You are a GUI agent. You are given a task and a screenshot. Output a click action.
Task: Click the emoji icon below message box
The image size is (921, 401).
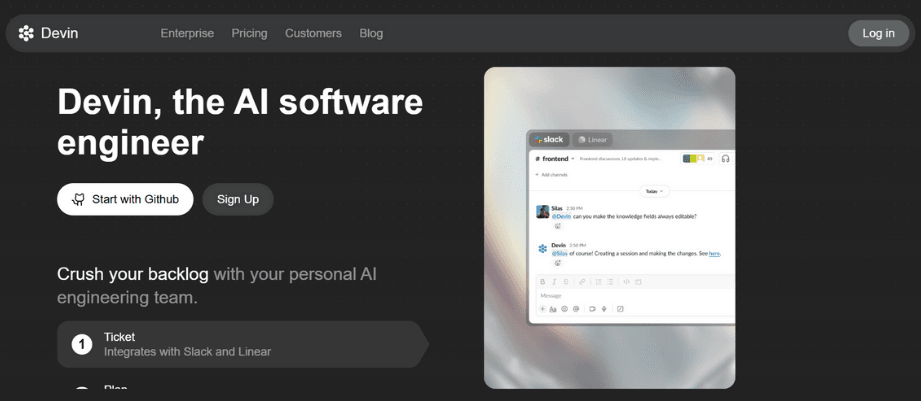coord(564,309)
